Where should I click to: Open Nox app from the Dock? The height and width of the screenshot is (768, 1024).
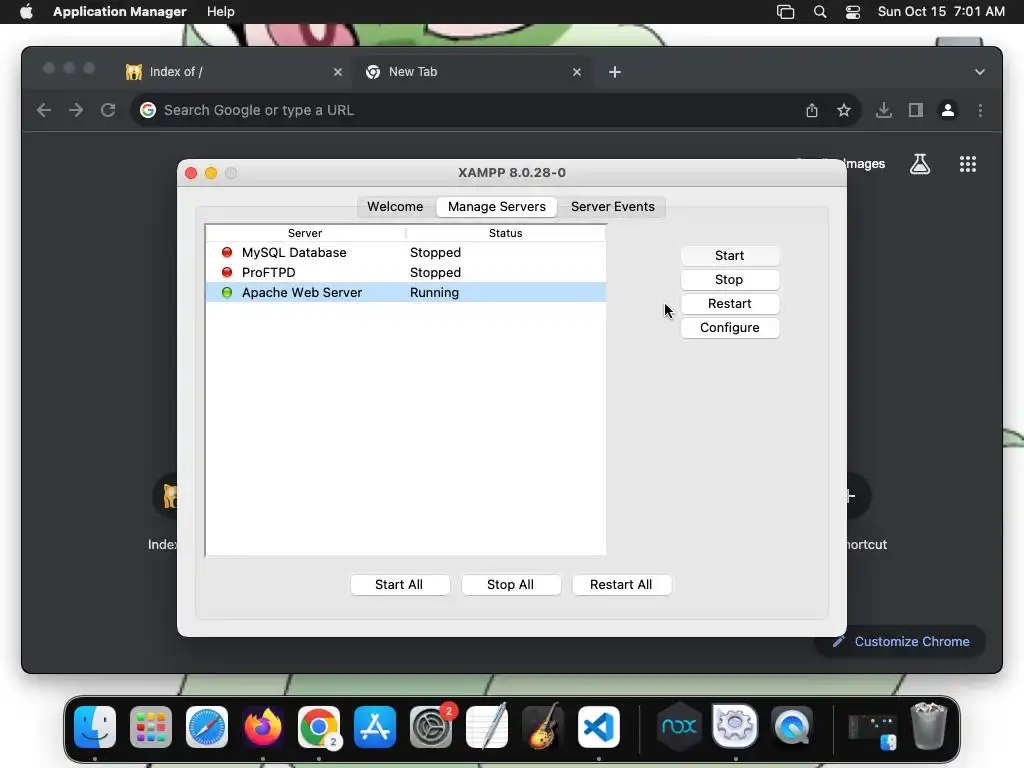(679, 726)
